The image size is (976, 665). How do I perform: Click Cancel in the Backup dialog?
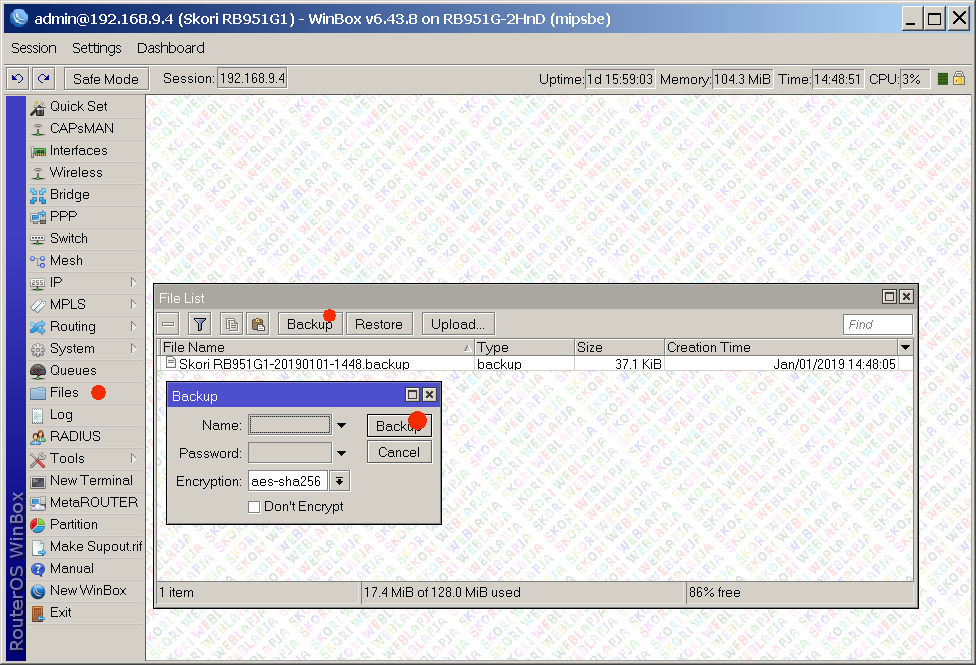coord(399,452)
